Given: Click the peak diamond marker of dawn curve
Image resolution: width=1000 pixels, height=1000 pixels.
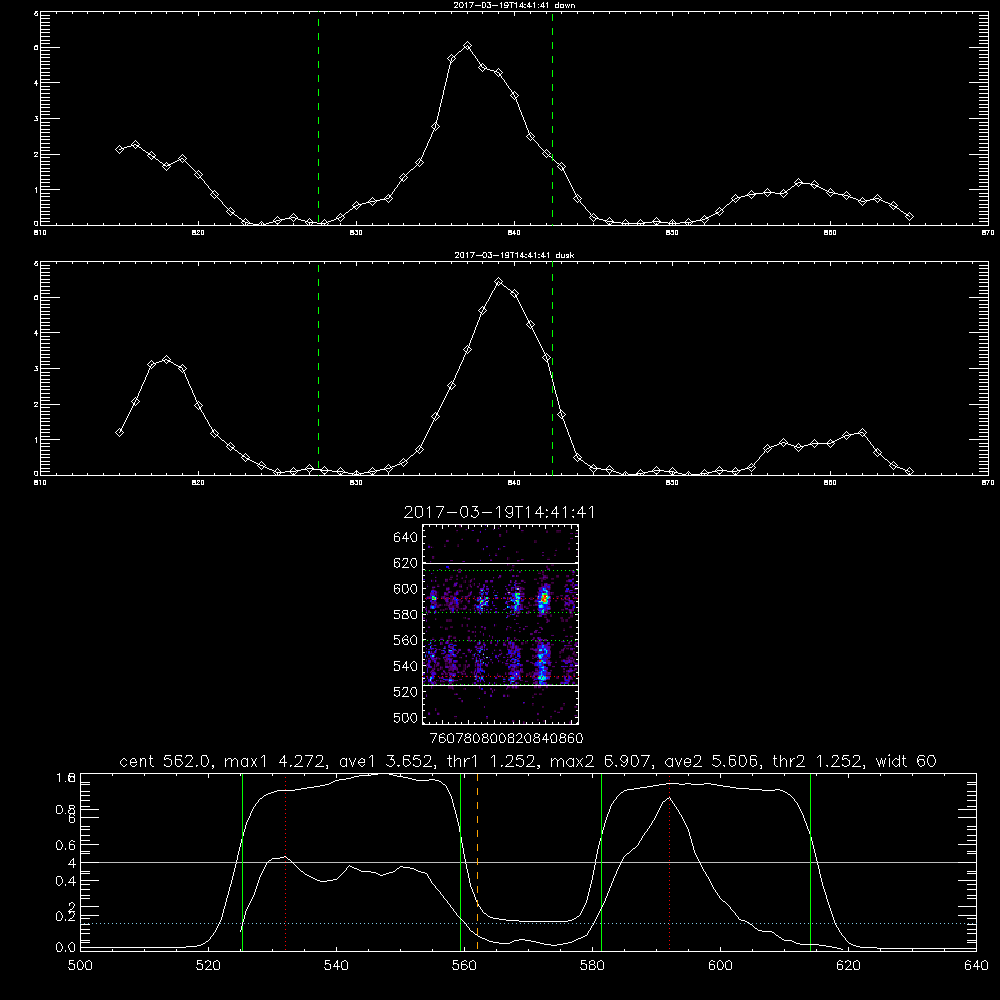Looking at the screenshot, I should 467,46.
